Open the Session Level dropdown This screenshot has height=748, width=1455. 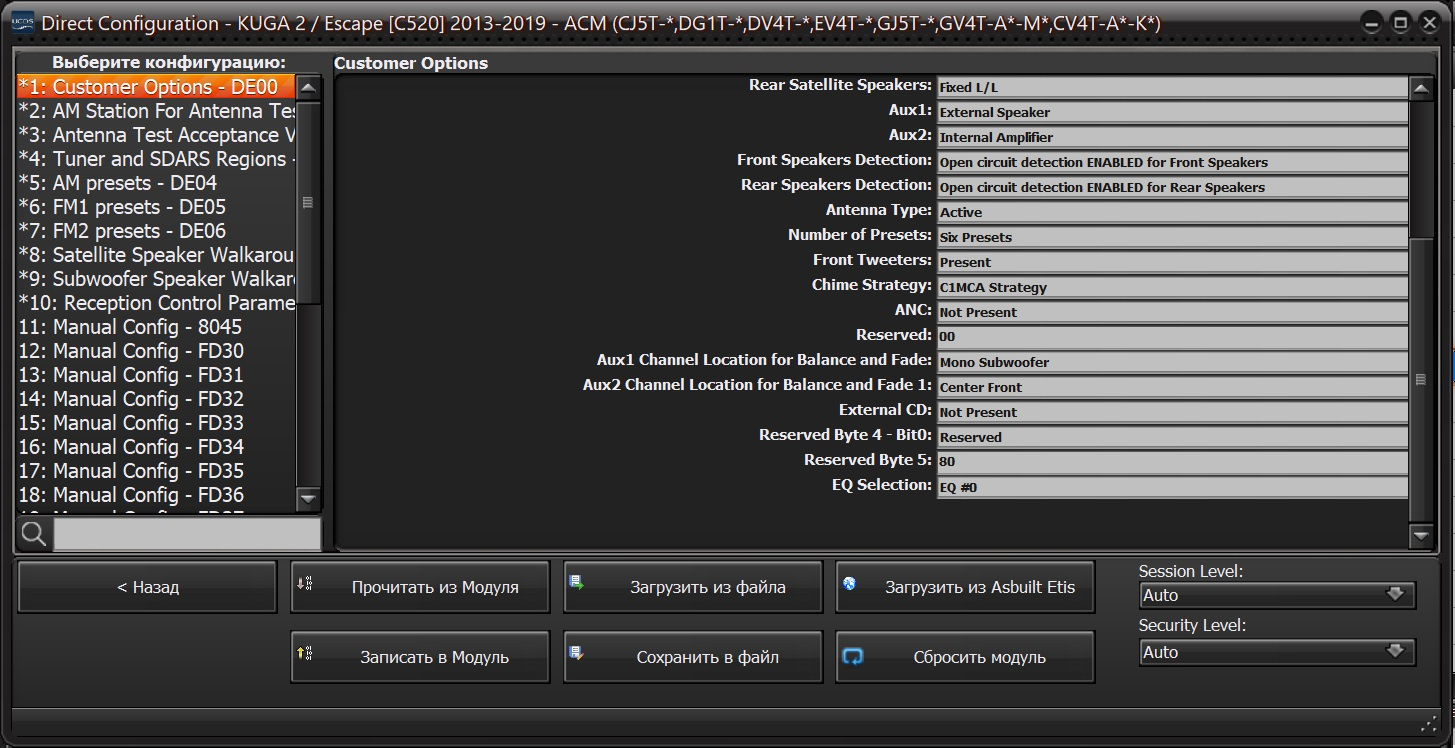(1277, 595)
